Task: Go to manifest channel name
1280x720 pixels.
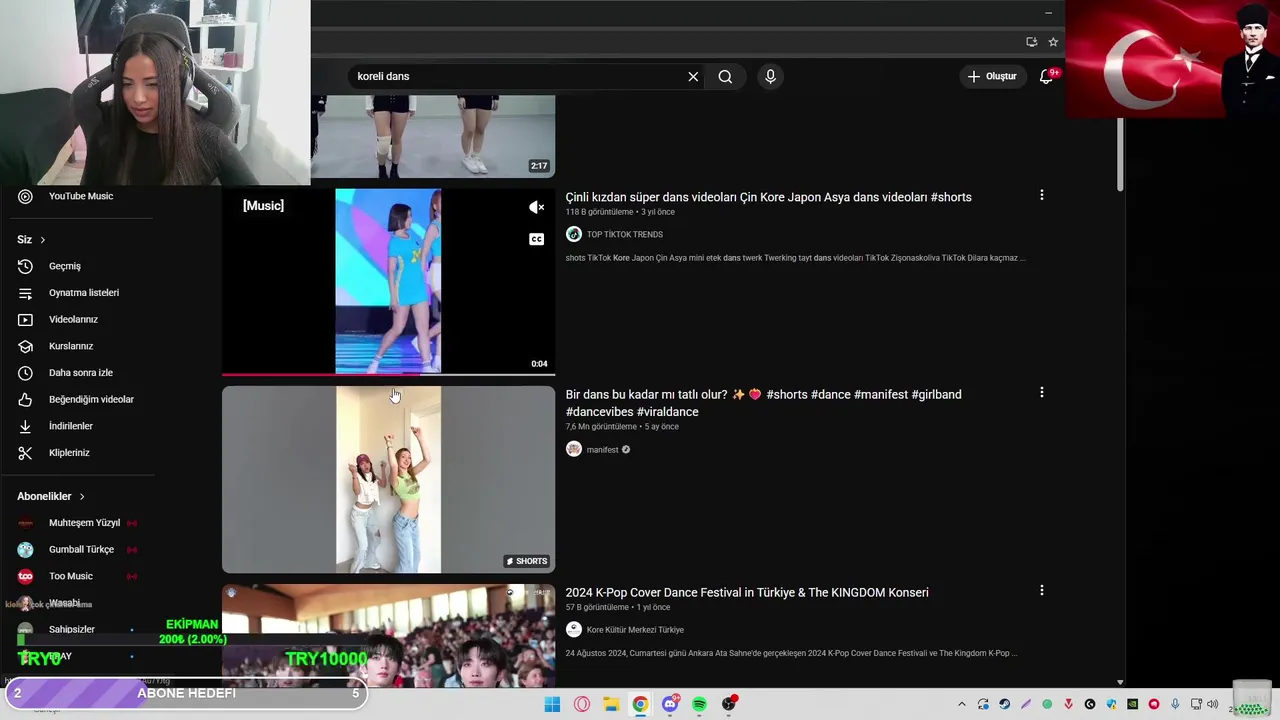Action: coord(602,449)
